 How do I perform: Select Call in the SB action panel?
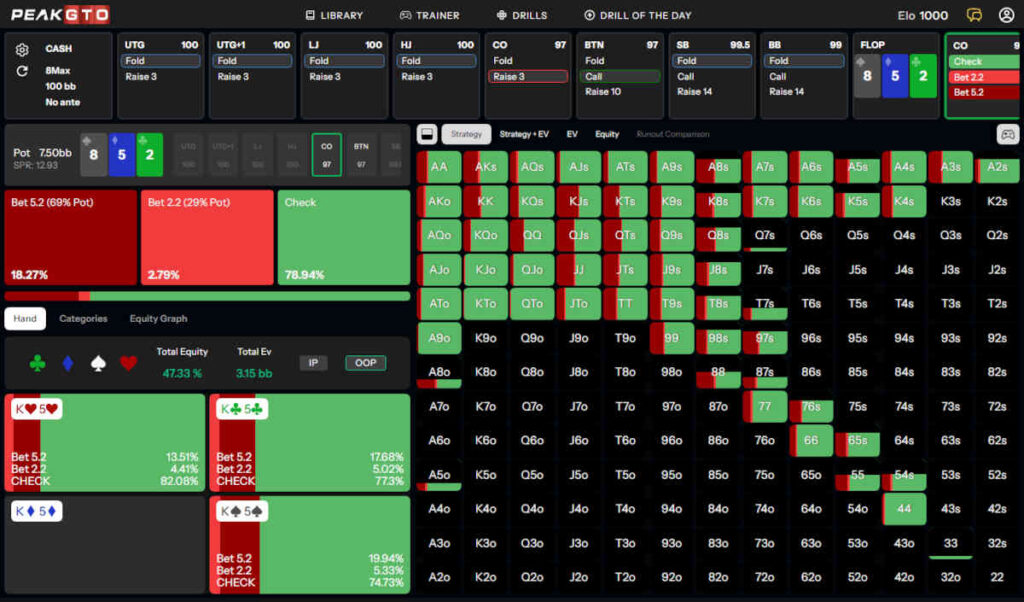[686, 77]
